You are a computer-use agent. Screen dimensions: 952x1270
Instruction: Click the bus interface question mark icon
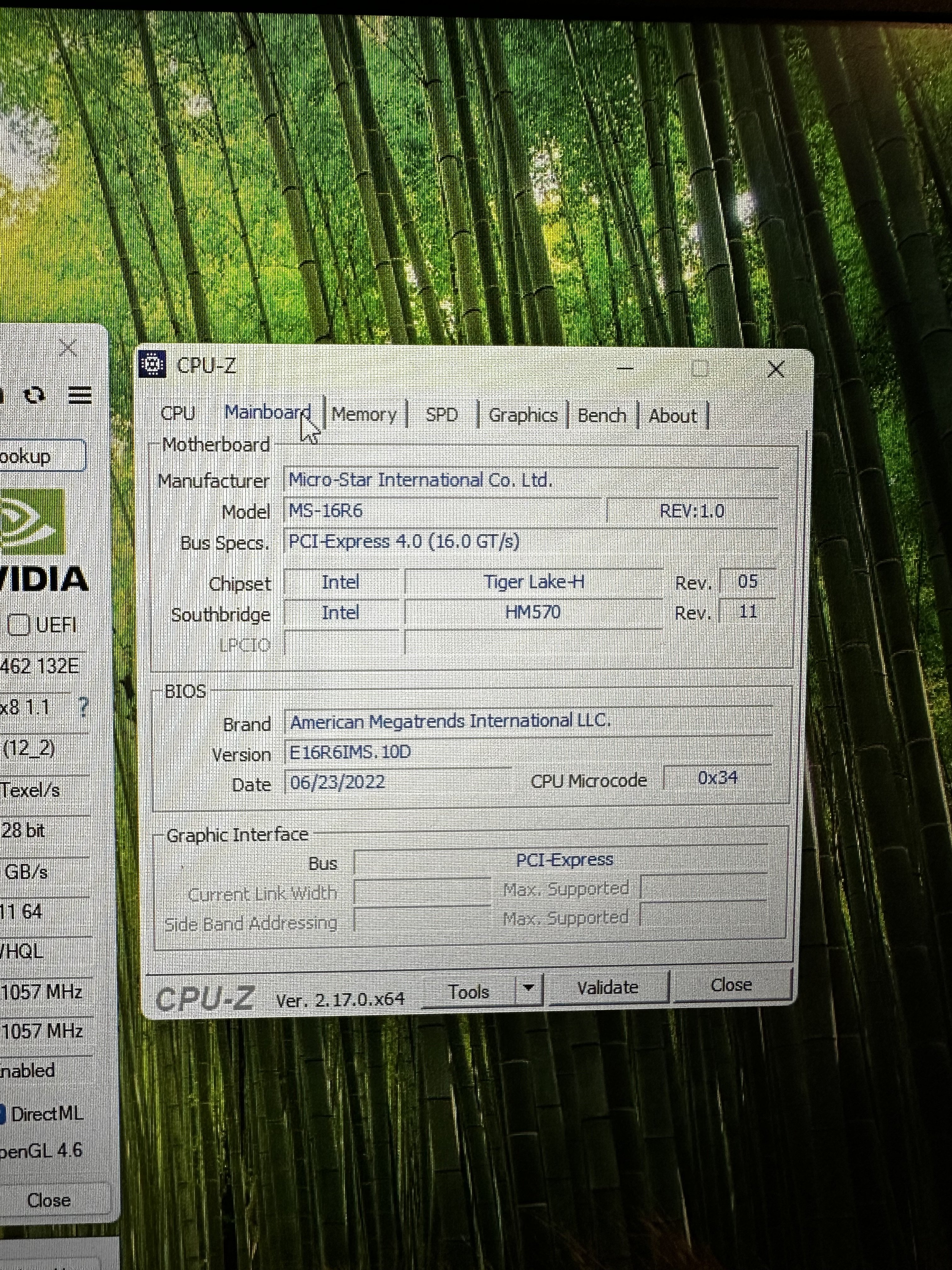[84, 707]
